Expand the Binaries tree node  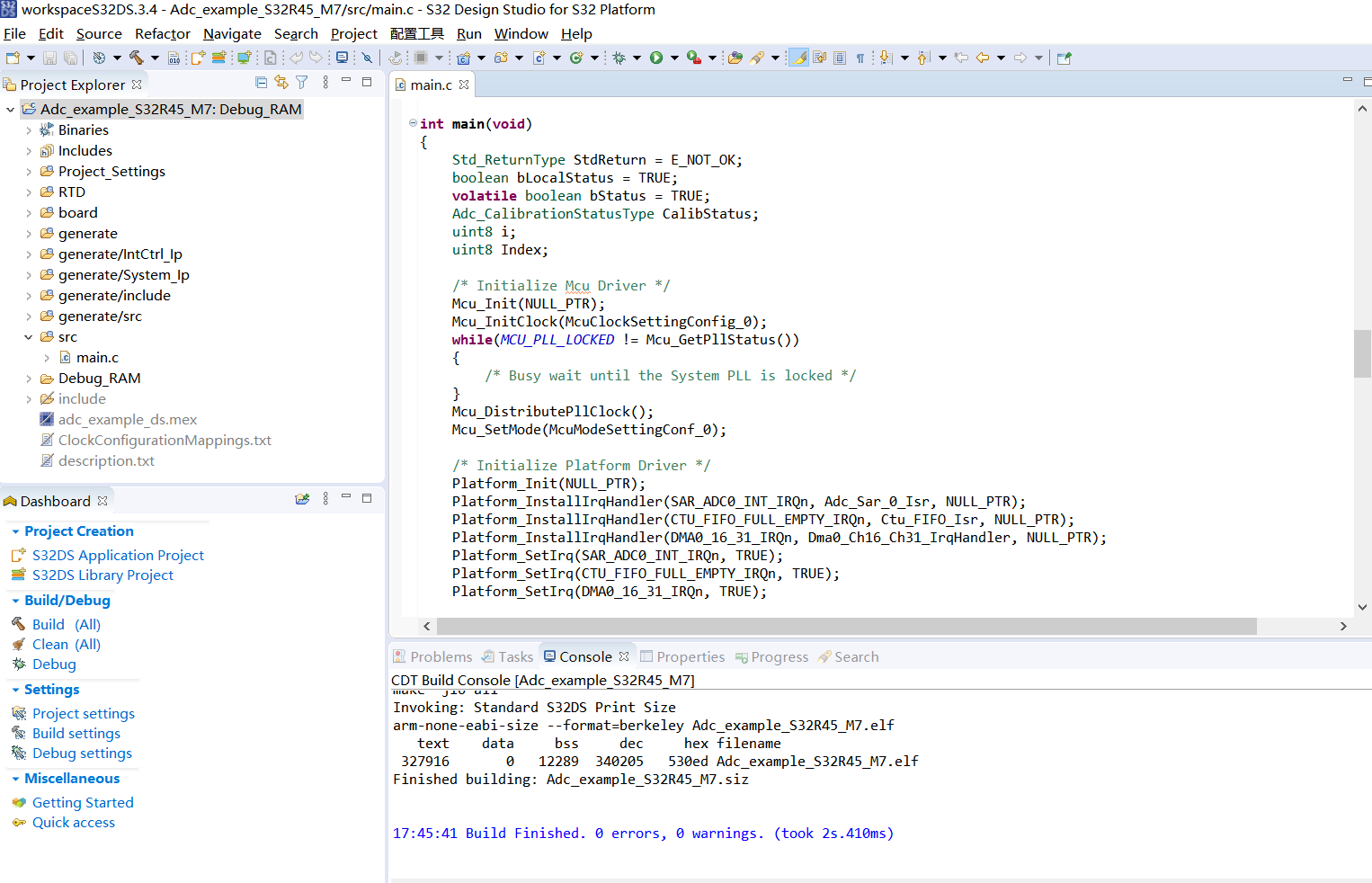tap(29, 130)
